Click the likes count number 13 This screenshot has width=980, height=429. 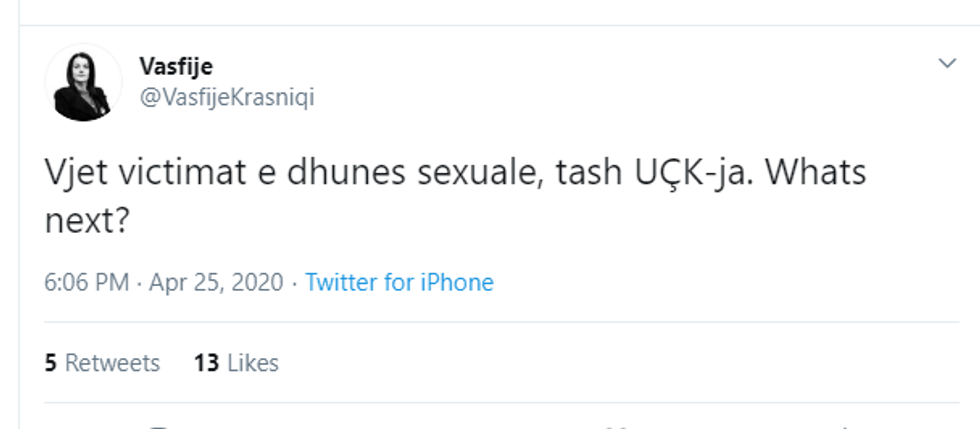point(206,362)
